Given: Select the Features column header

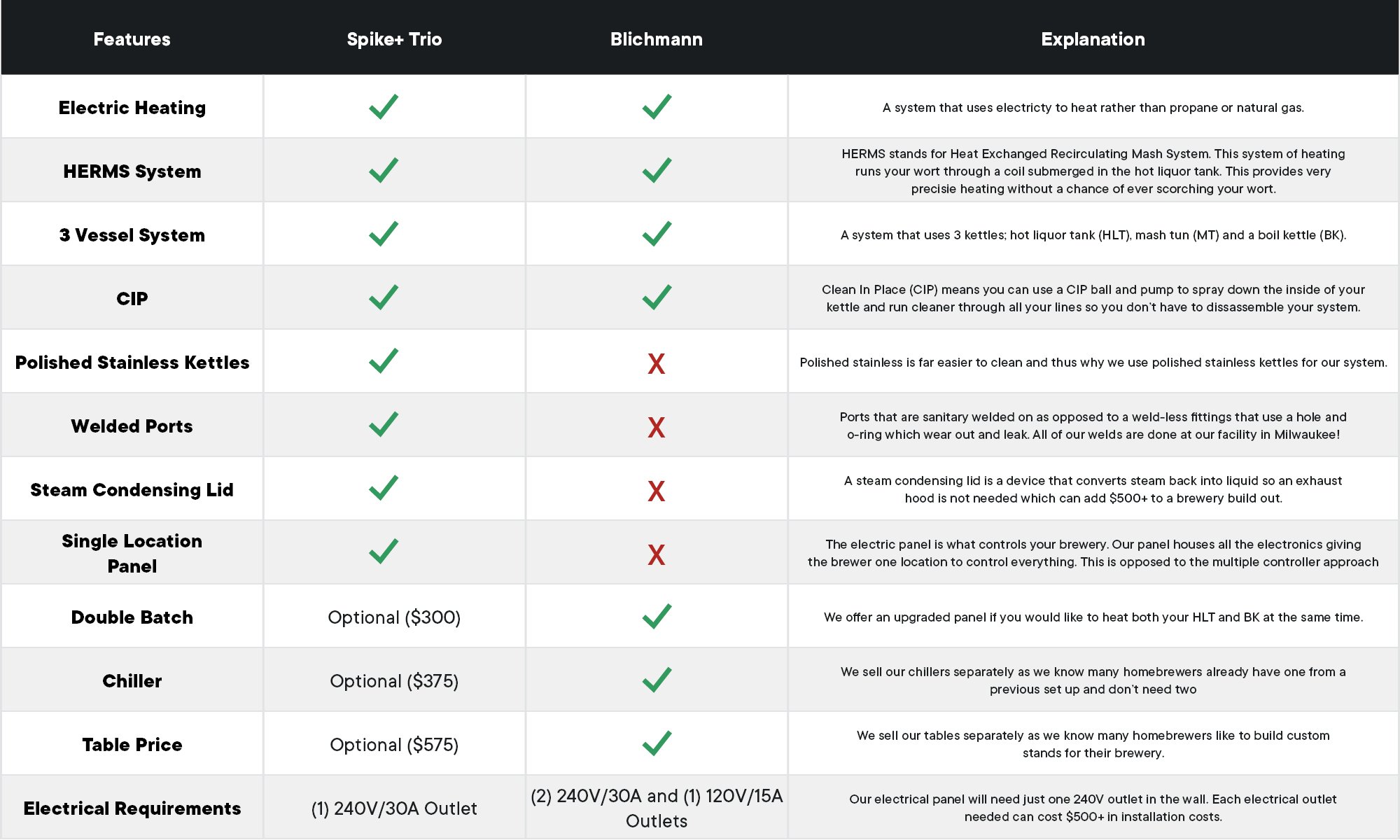Looking at the screenshot, I should [x=132, y=39].
